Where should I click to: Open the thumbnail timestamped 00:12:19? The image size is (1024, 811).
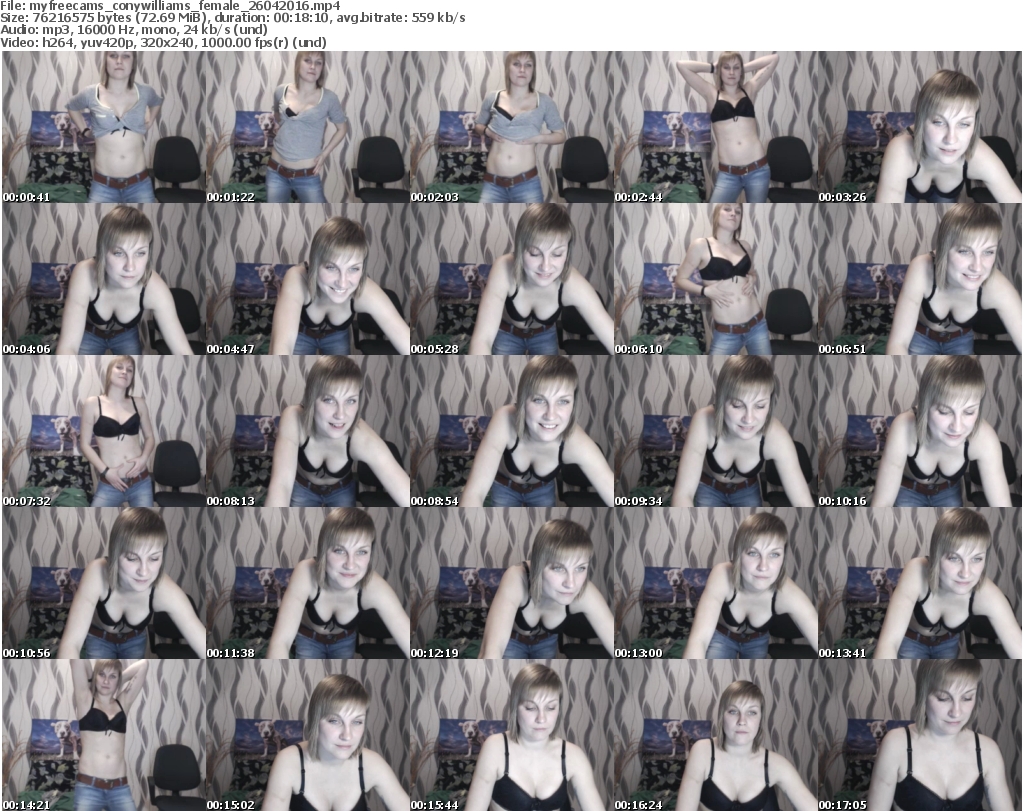coord(511,582)
